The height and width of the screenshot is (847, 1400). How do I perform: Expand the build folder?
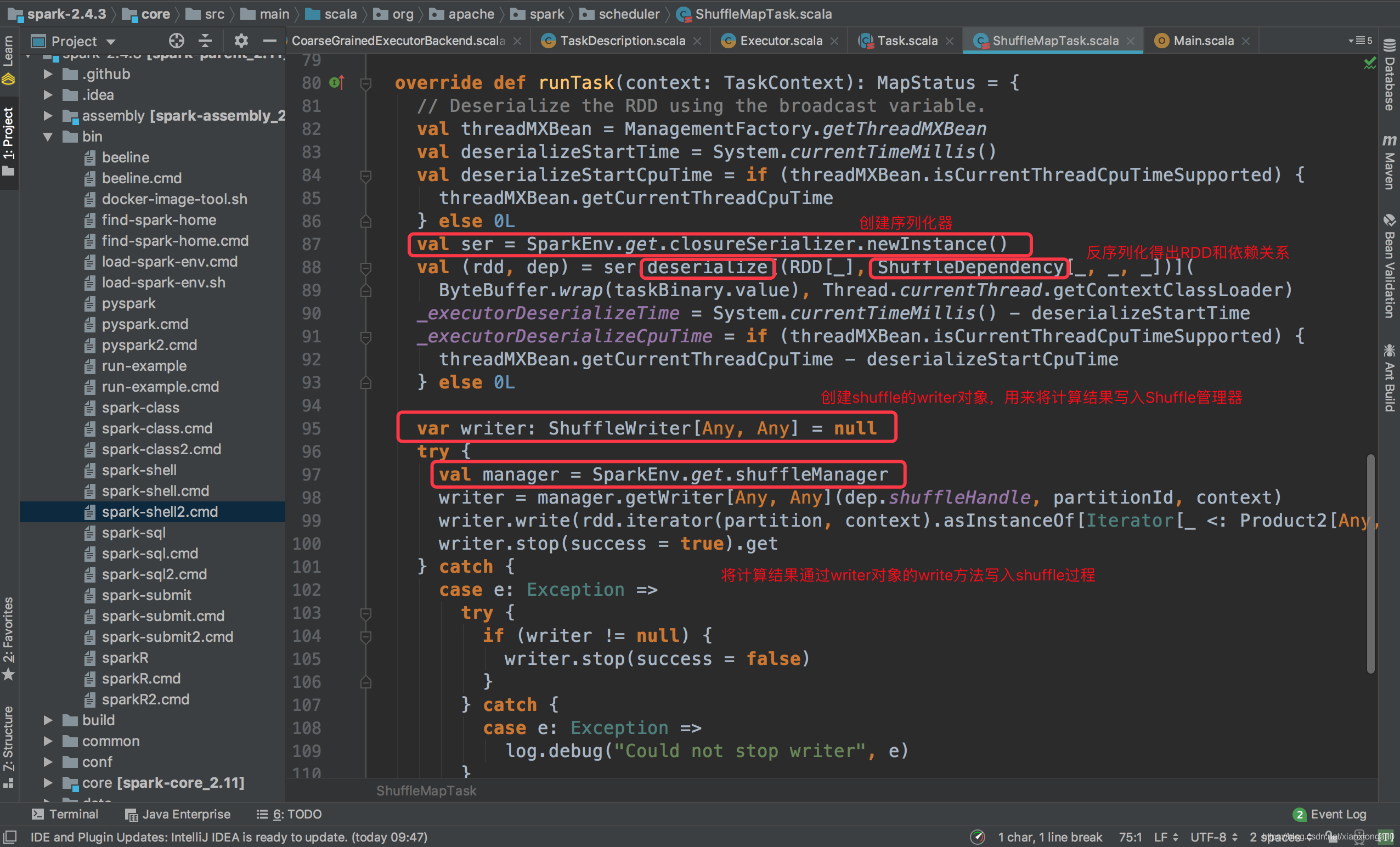(x=48, y=720)
